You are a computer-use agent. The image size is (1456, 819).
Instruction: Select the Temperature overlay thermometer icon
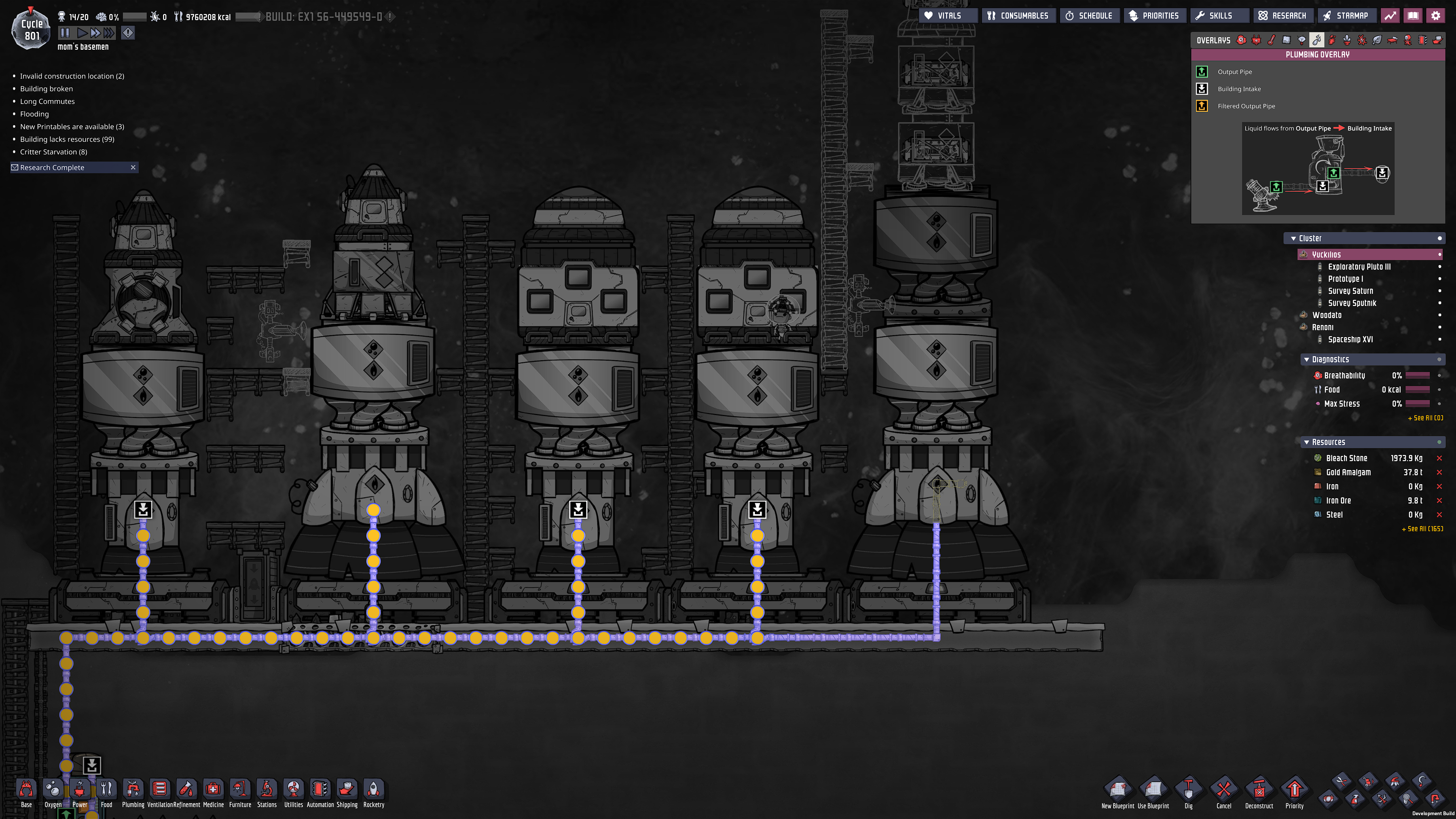click(1271, 40)
